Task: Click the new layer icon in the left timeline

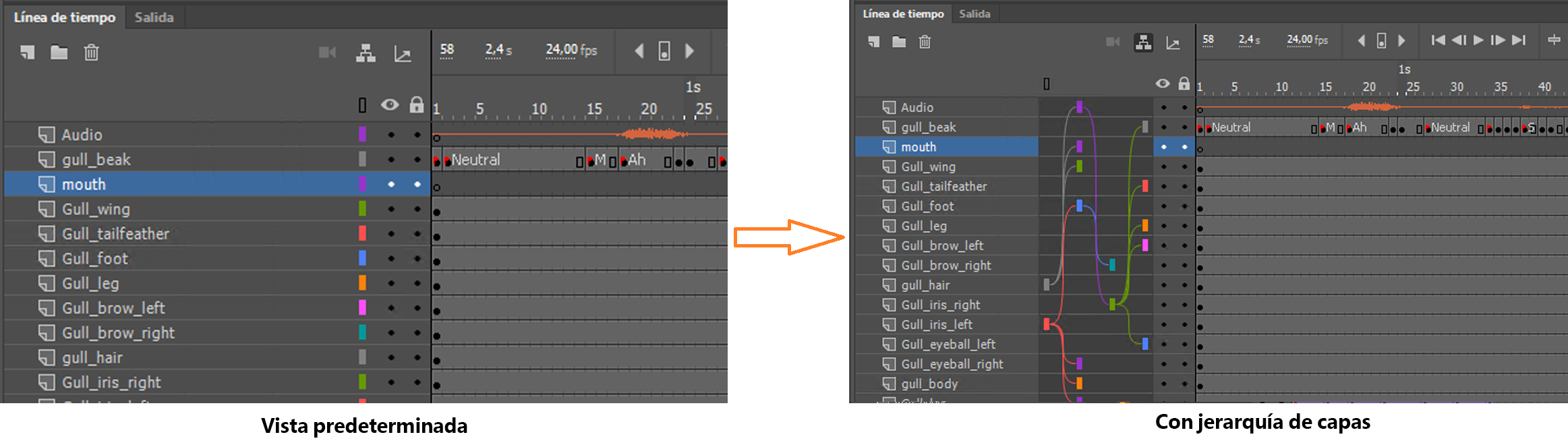Action: [28, 52]
